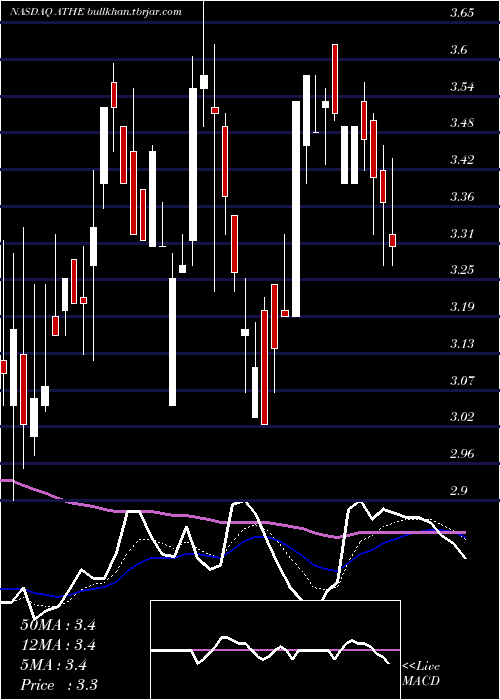Click the 3.65 price axis label
Viewport: 500px width, 700px height.
point(462,13)
